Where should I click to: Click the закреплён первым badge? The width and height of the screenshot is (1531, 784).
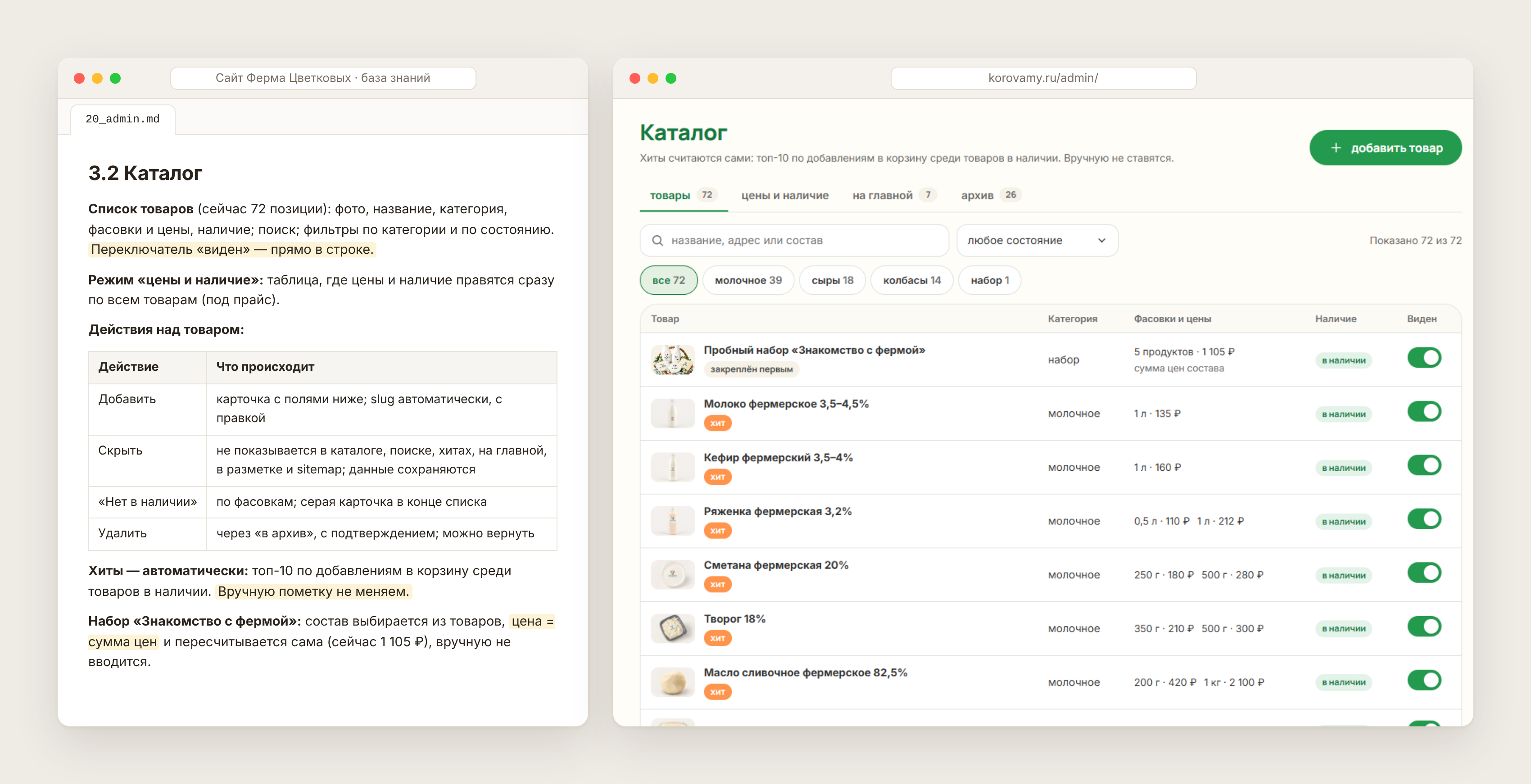[x=751, y=369]
